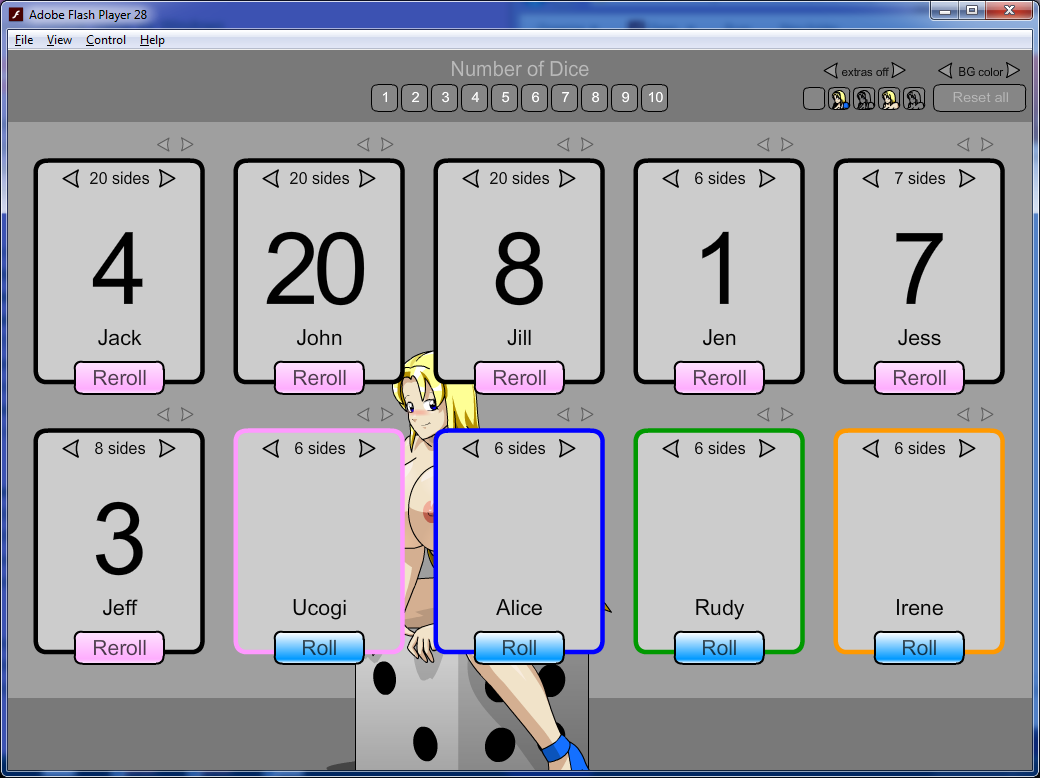Choose the colored blonde character icon with blue dot

click(839, 98)
